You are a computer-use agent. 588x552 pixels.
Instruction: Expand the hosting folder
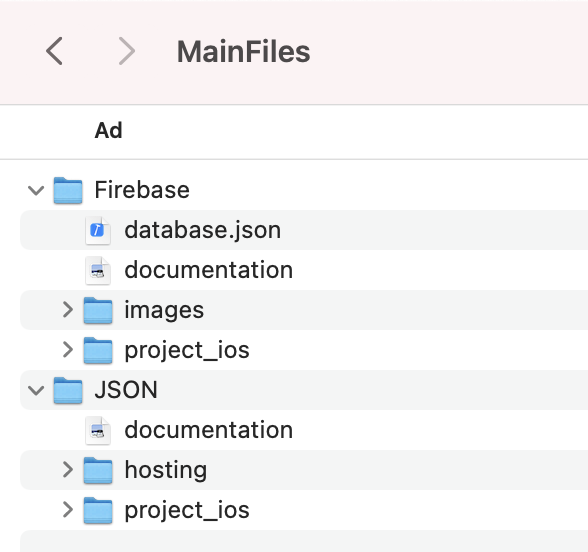tap(68, 470)
